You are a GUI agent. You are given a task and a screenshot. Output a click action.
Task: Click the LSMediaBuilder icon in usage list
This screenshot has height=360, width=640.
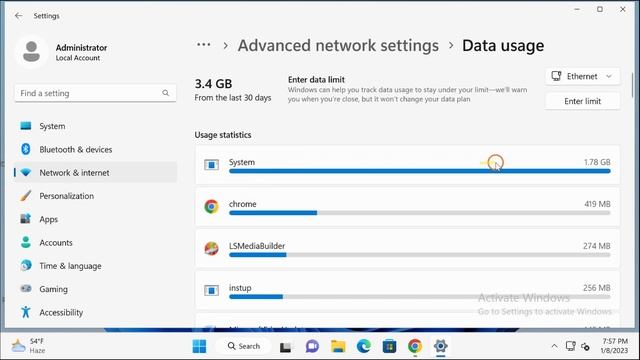point(211,248)
